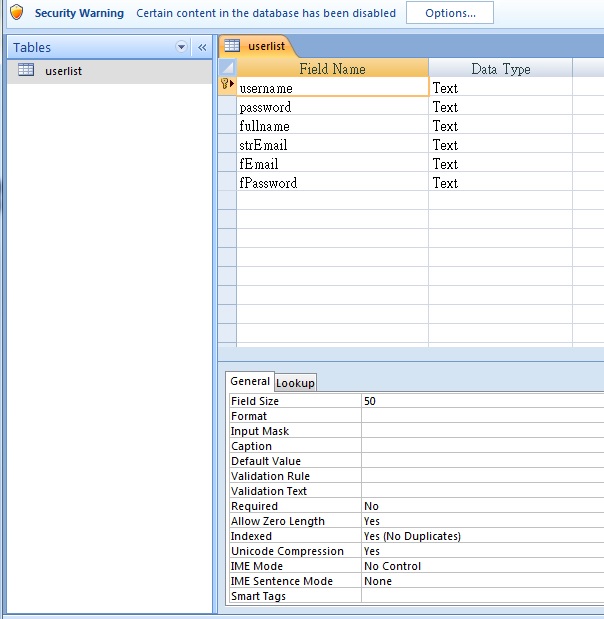Click the Field Size value box

click(x=482, y=401)
